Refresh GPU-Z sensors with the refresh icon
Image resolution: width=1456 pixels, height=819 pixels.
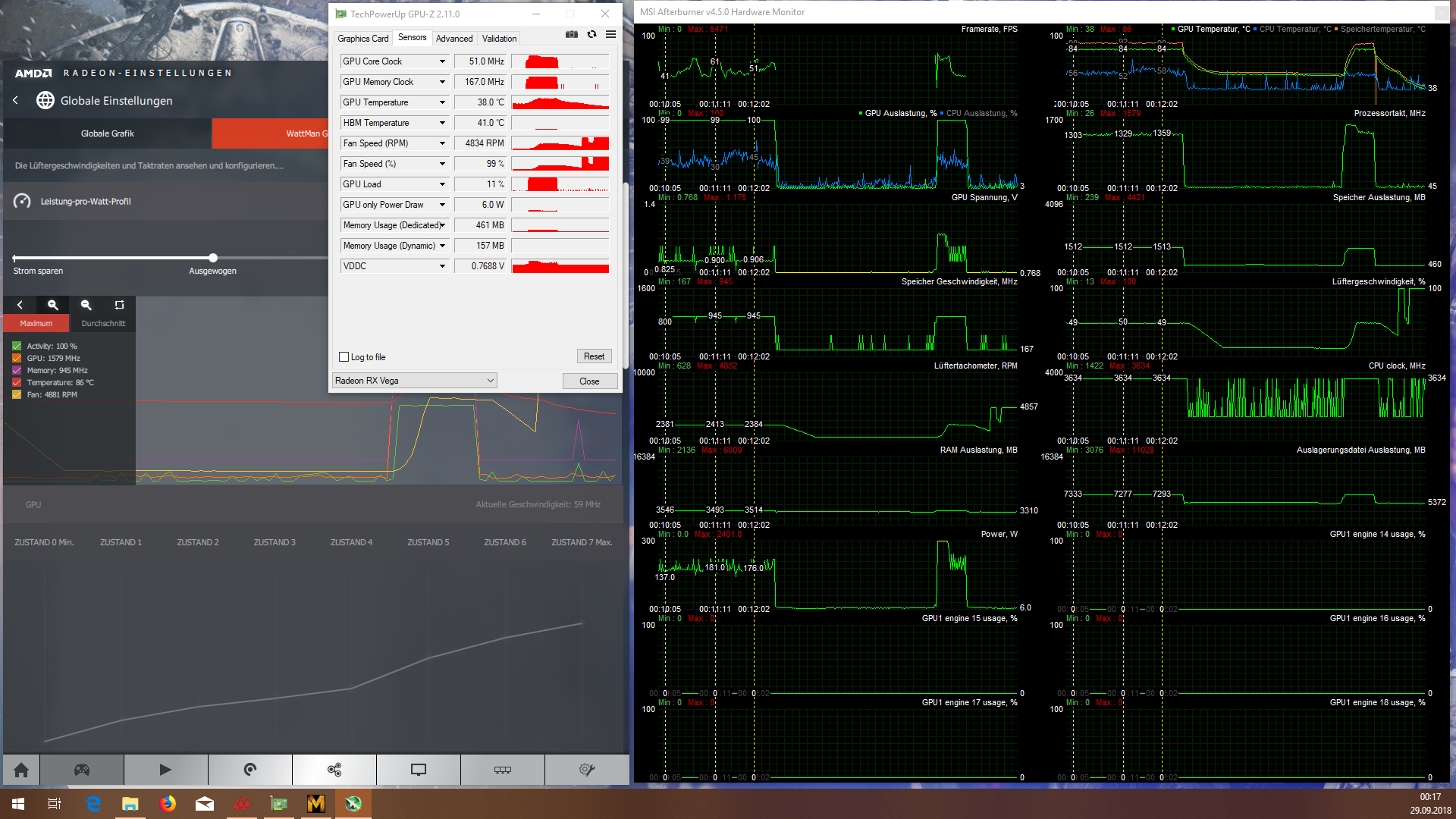pos(591,35)
